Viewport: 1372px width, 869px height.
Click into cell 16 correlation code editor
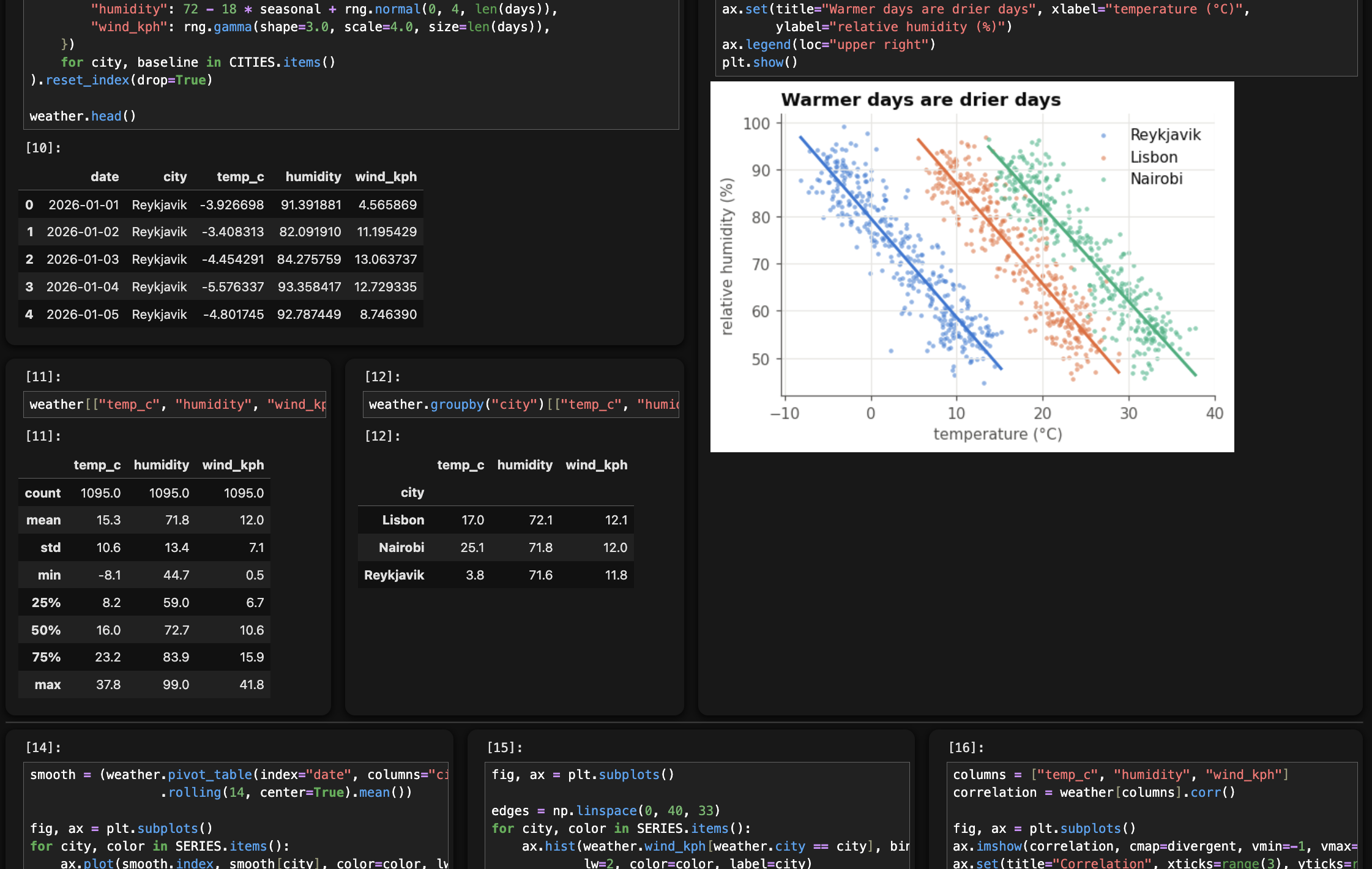(x=1152, y=815)
